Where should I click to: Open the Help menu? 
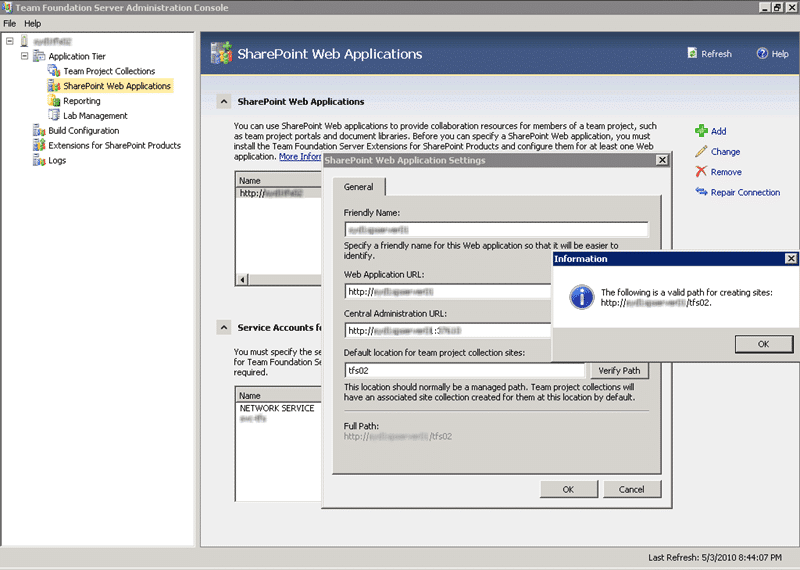pyautogui.click(x=32, y=23)
